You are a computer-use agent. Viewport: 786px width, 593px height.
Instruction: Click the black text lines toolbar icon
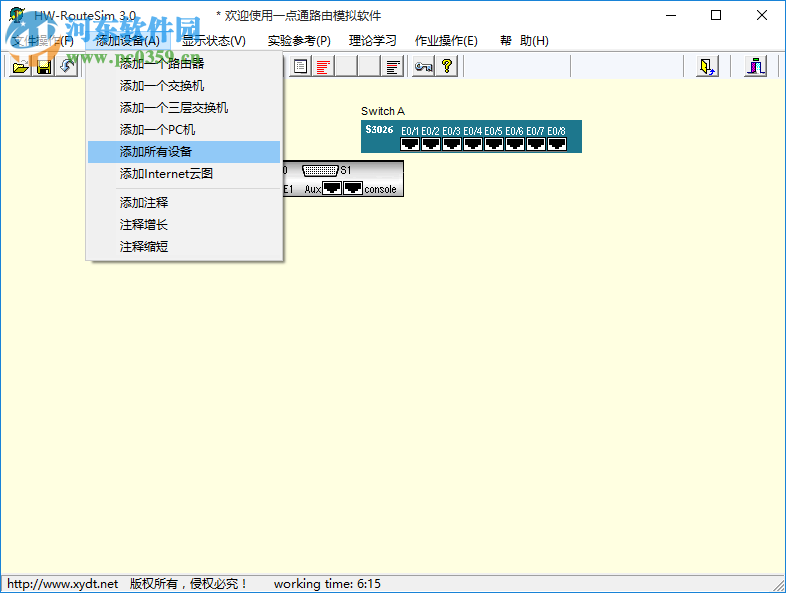click(x=393, y=66)
